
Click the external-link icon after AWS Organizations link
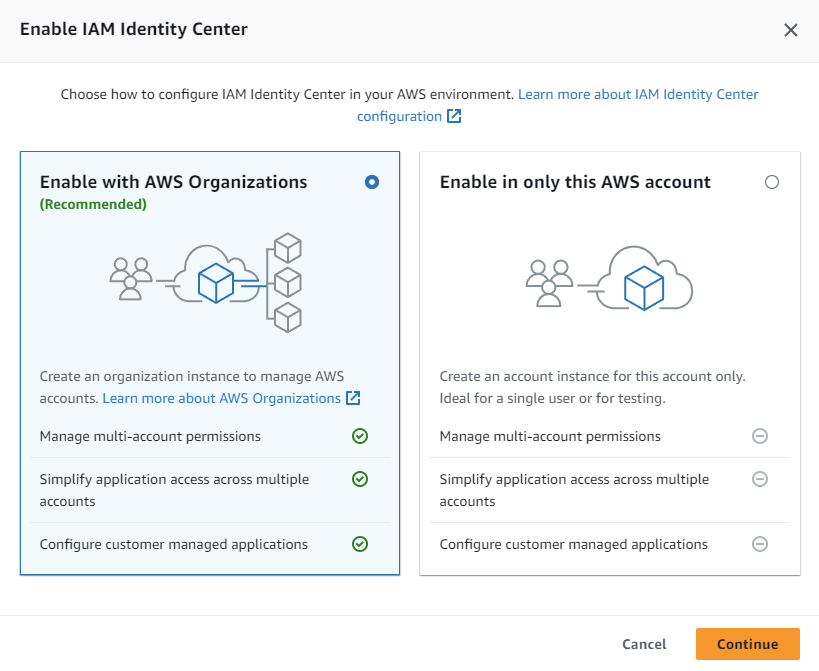tap(351, 397)
